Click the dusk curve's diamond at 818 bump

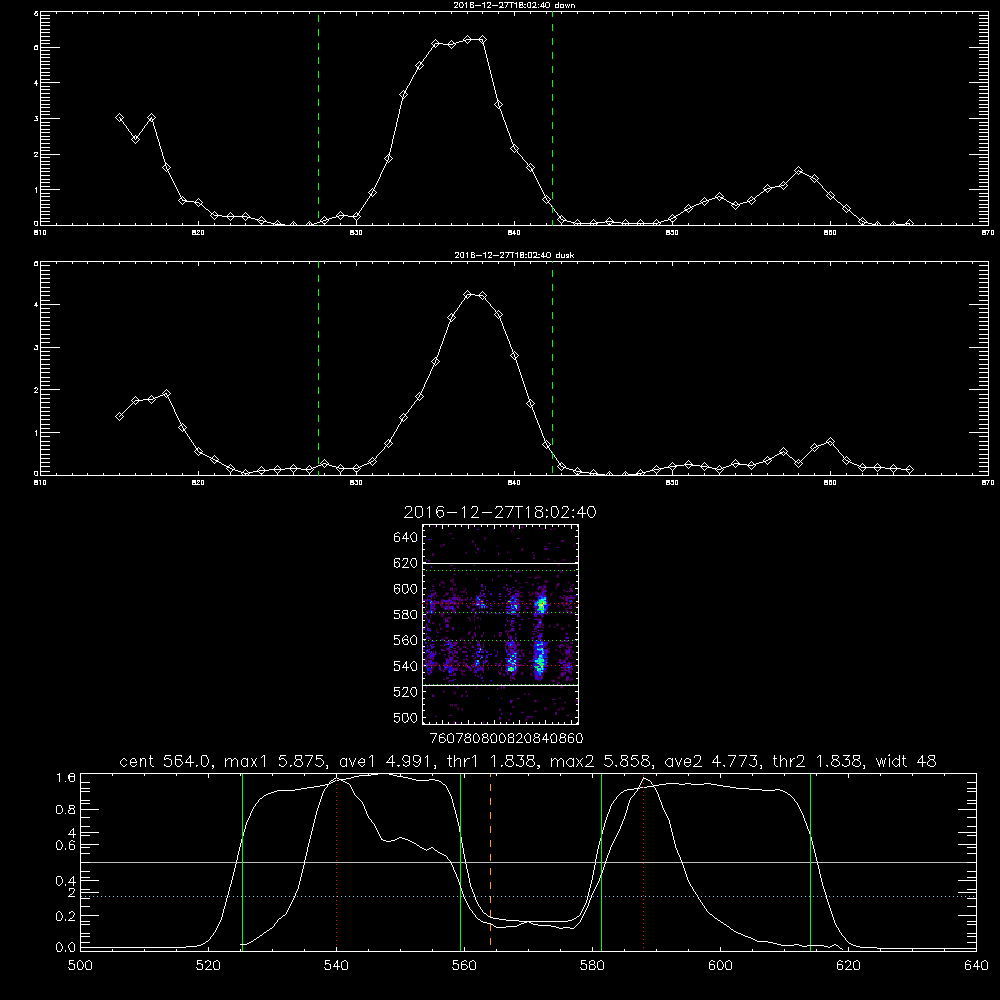tap(166, 393)
